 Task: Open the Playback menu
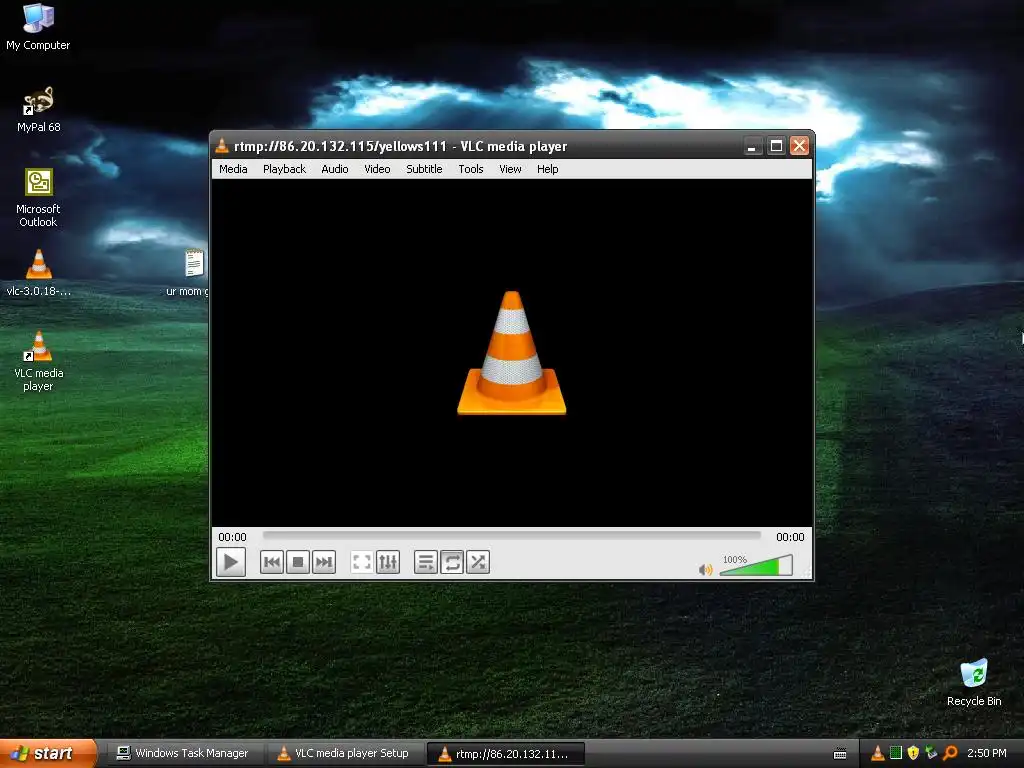(x=284, y=169)
